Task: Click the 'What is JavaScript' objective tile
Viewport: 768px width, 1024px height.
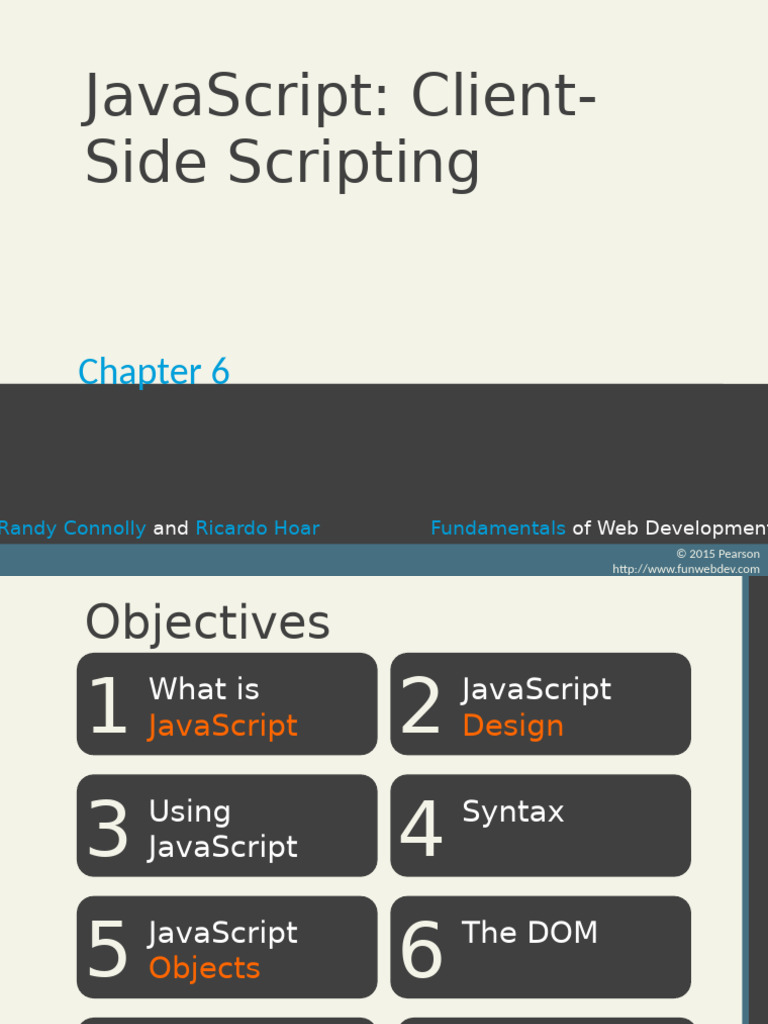Action: 227,705
